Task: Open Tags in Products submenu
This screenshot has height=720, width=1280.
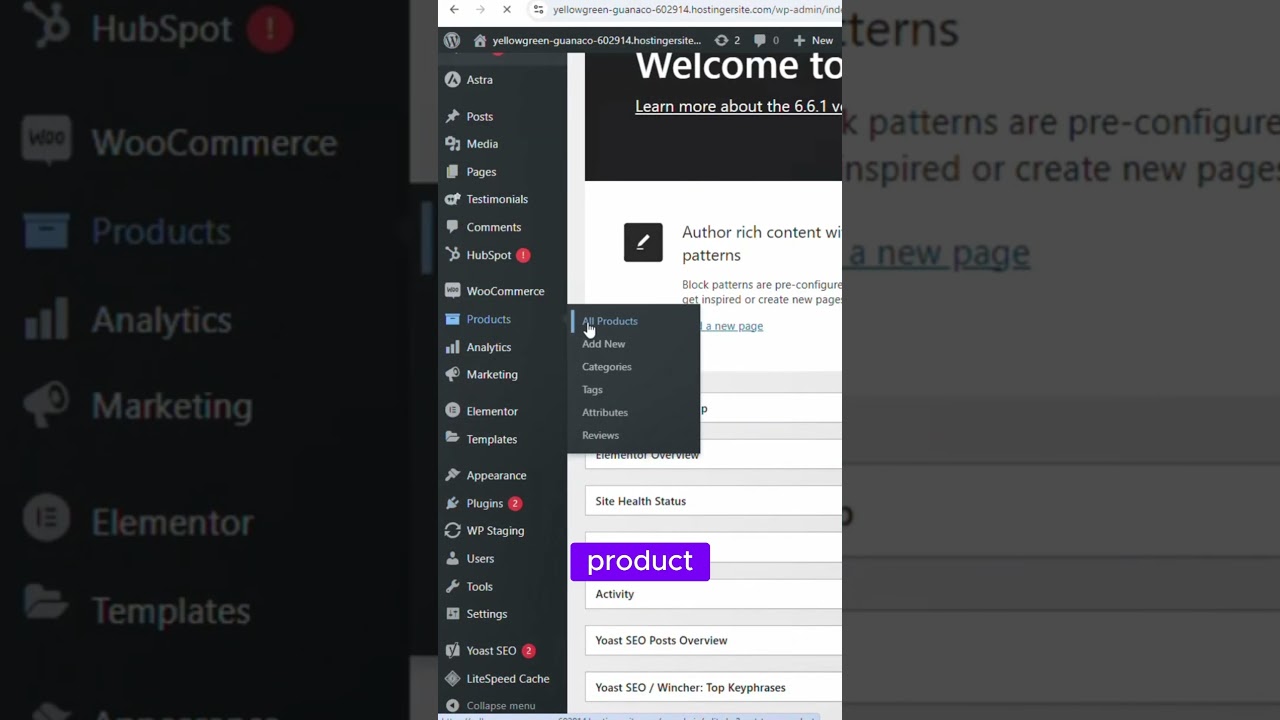Action: 592,390
